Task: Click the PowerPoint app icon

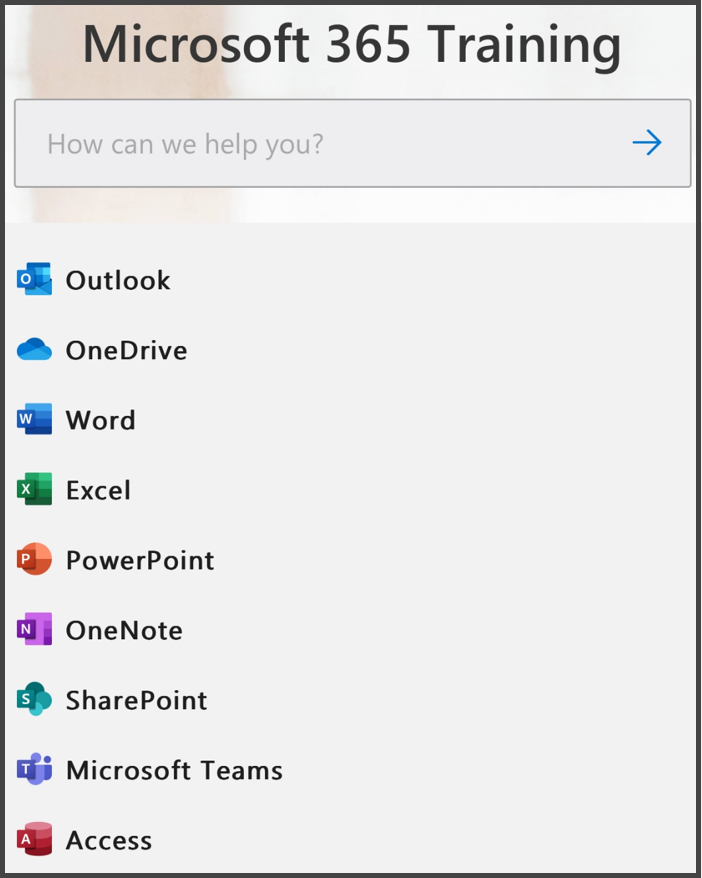Action: coord(34,559)
